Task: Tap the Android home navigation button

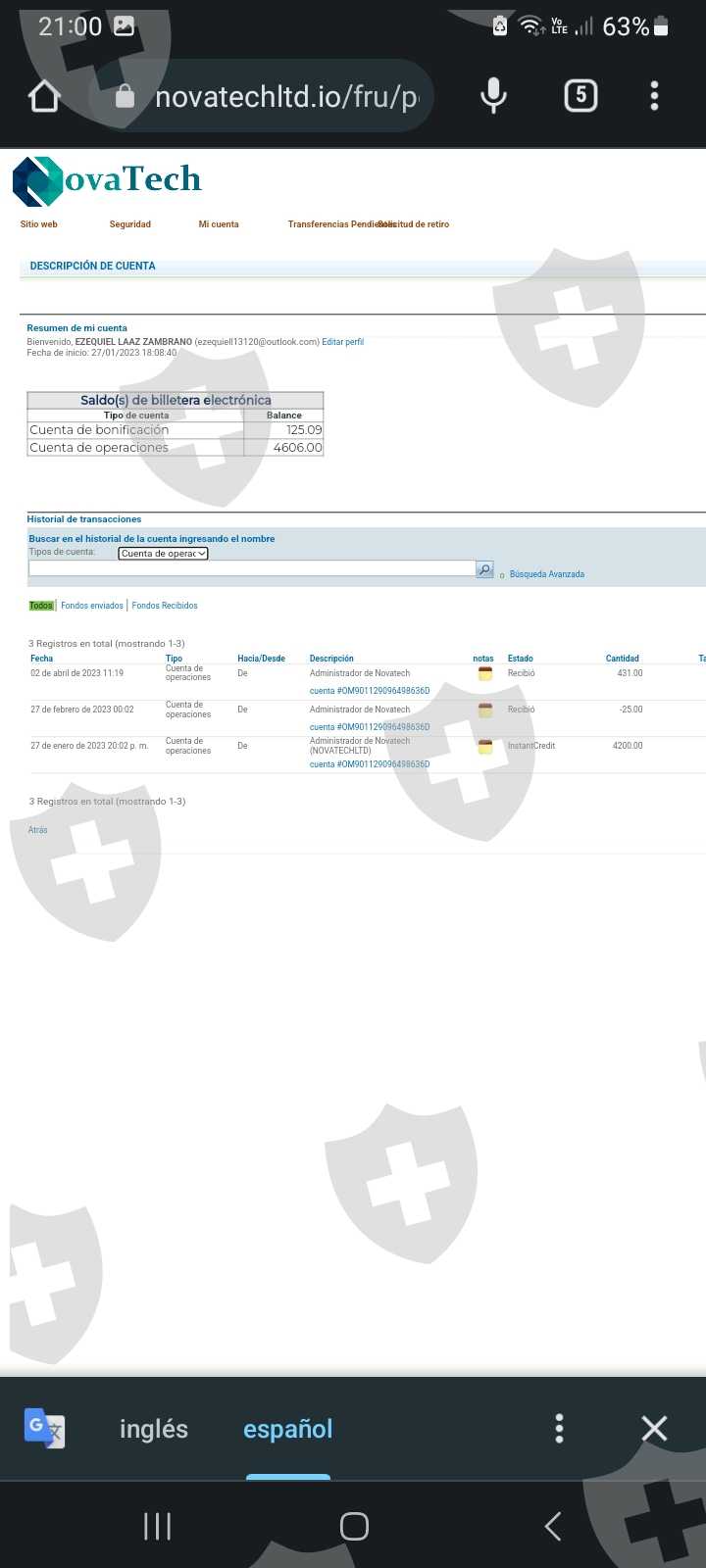Action: [x=354, y=1526]
